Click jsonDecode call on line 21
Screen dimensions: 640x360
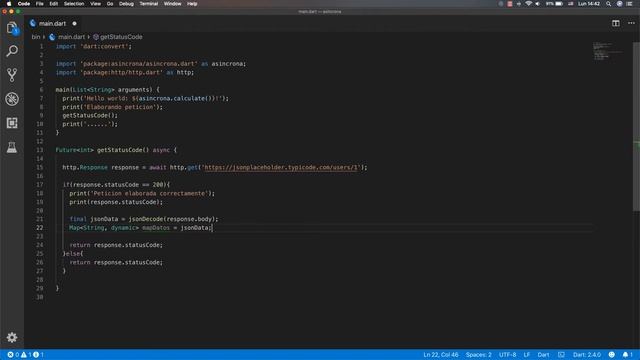[x=146, y=219]
